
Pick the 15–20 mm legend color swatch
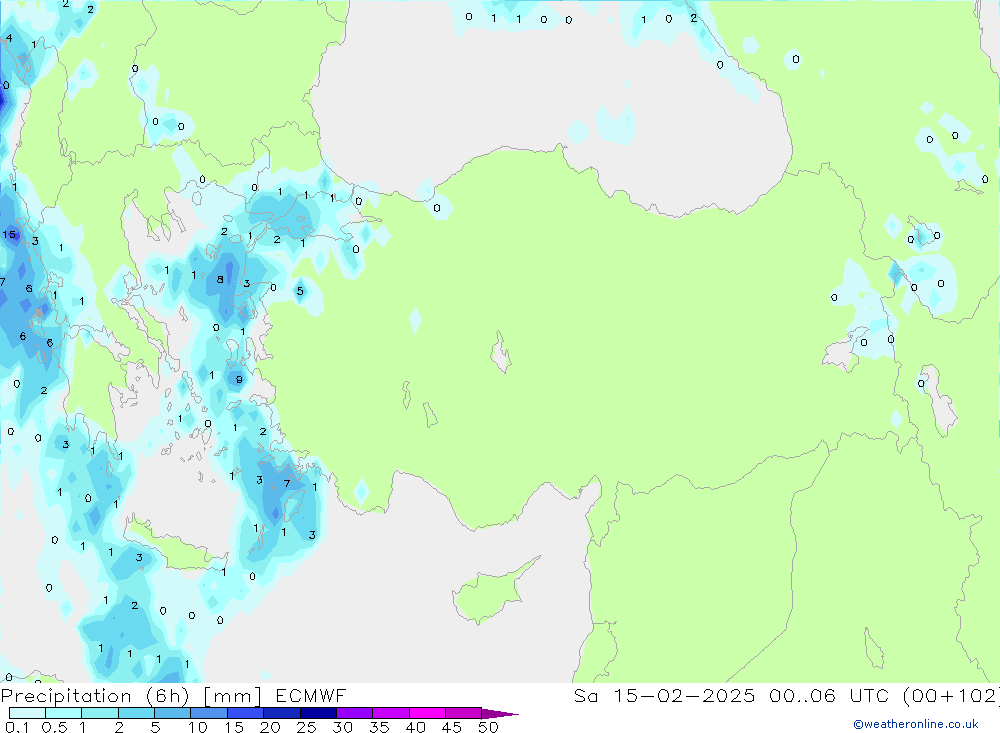[x=246, y=713]
